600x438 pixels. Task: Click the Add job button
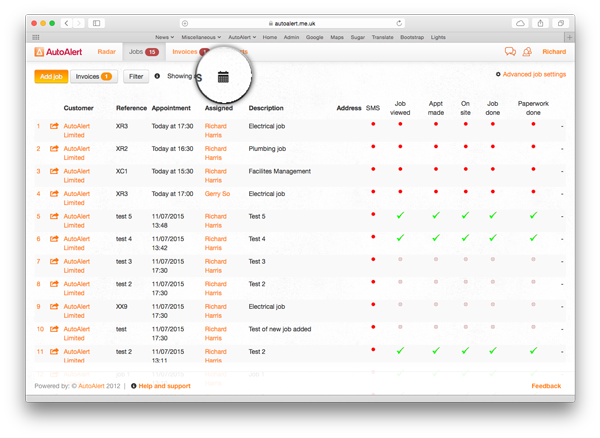[x=51, y=77]
